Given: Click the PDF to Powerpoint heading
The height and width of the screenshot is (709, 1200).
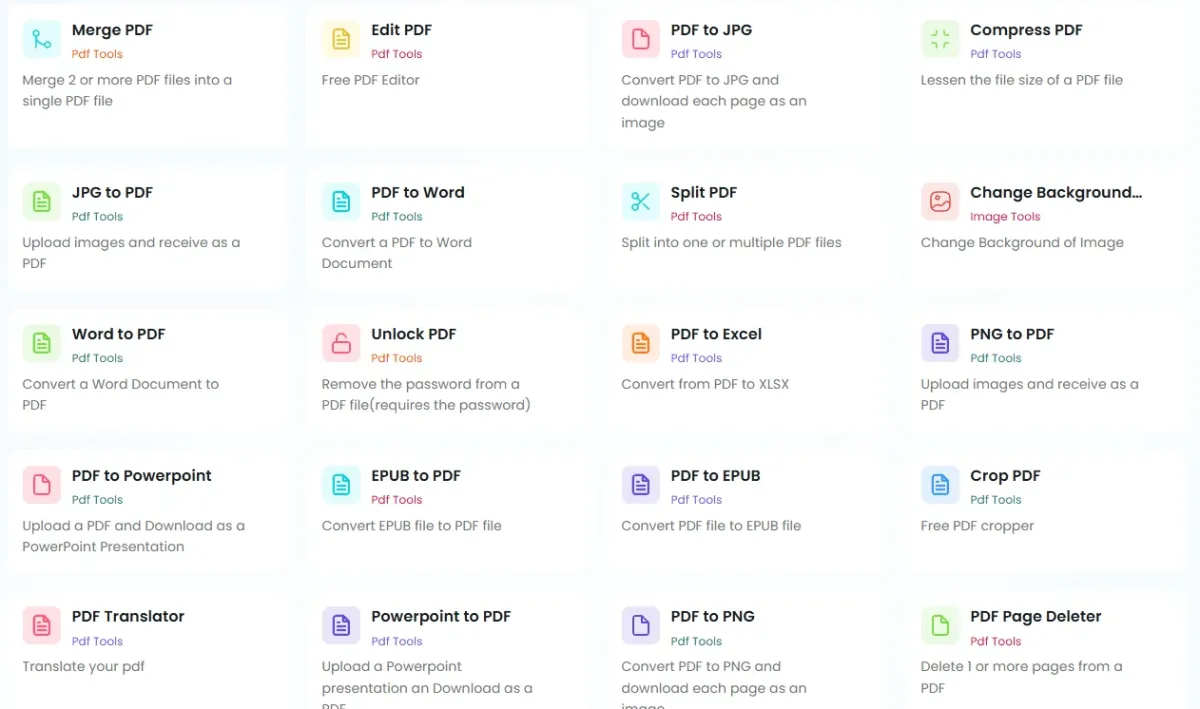Looking at the screenshot, I should click(142, 476).
